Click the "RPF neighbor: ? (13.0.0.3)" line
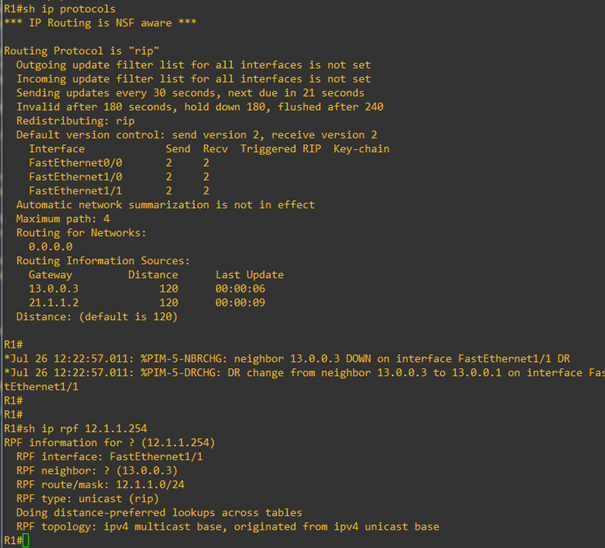 (x=97, y=470)
